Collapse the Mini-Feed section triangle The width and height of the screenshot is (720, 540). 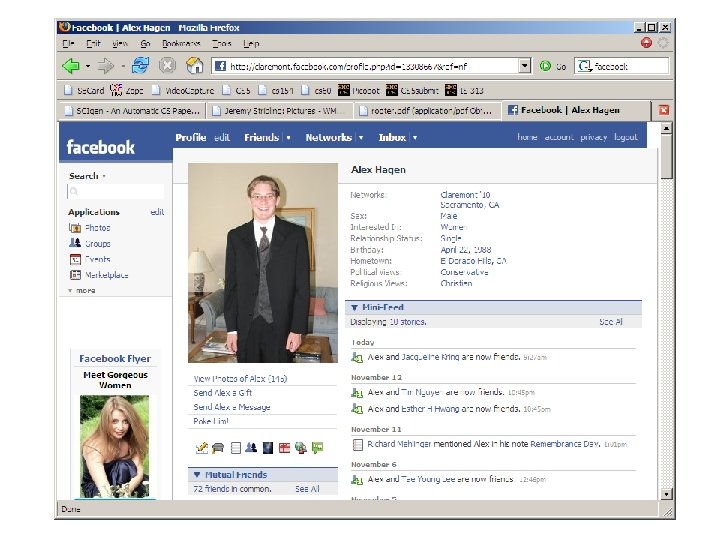pos(354,308)
